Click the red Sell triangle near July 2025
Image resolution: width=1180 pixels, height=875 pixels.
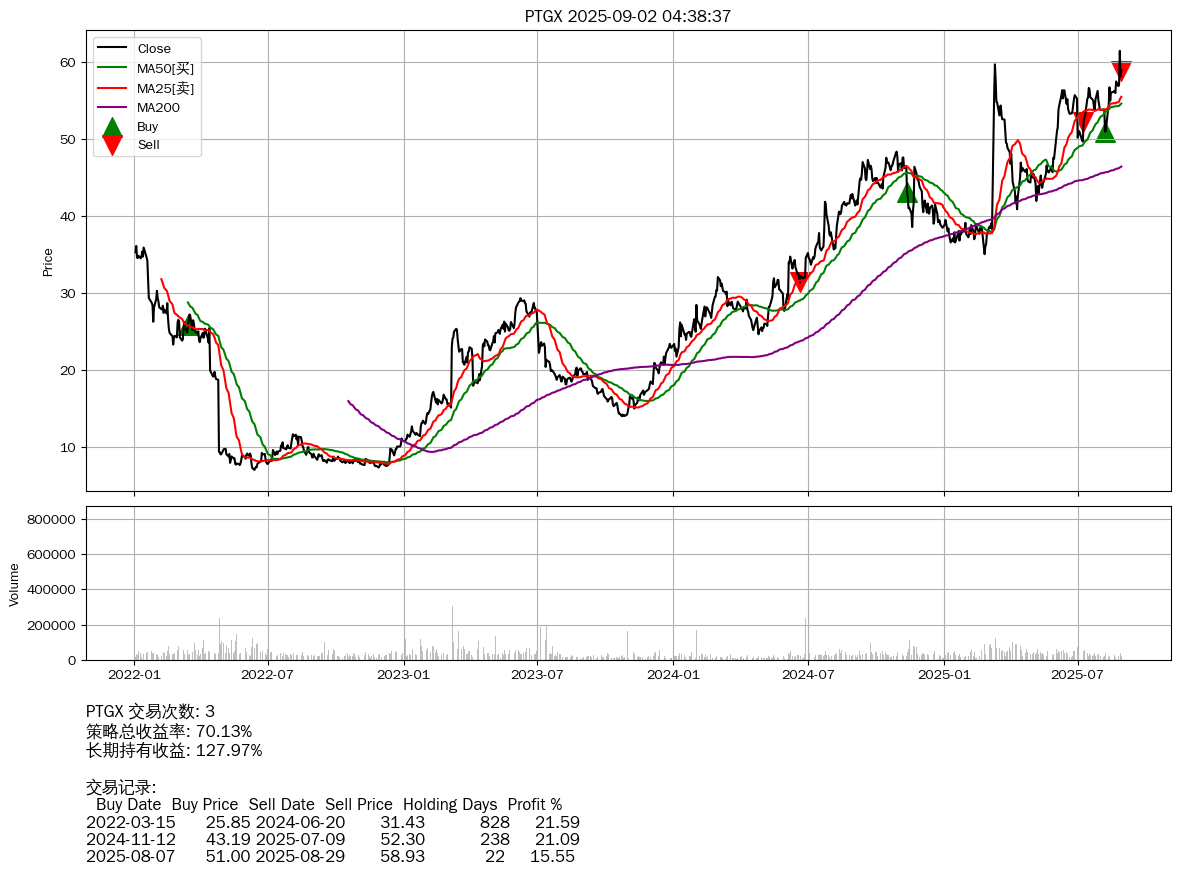point(1083,122)
